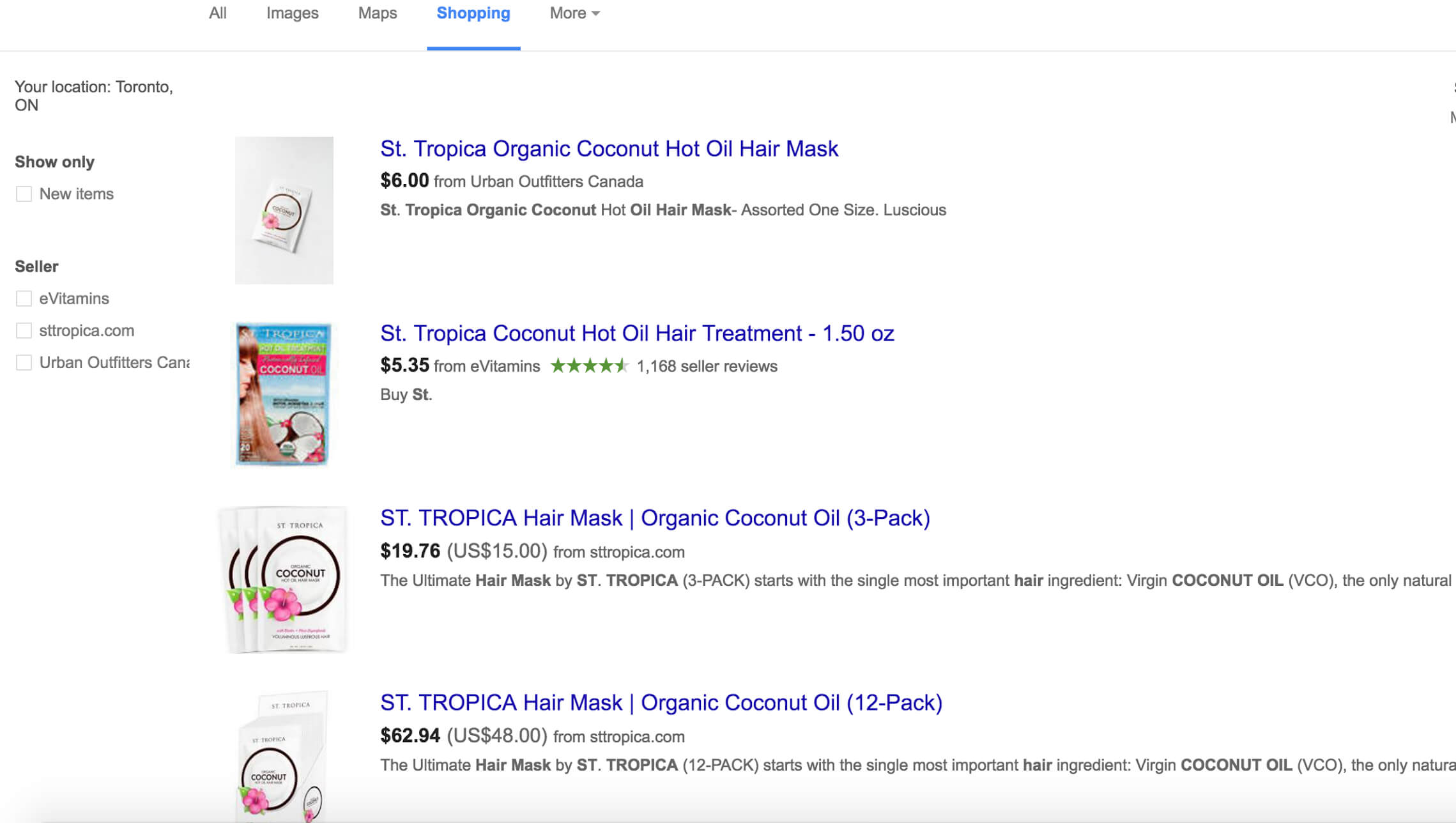Switch to the Maps tab

(377, 13)
